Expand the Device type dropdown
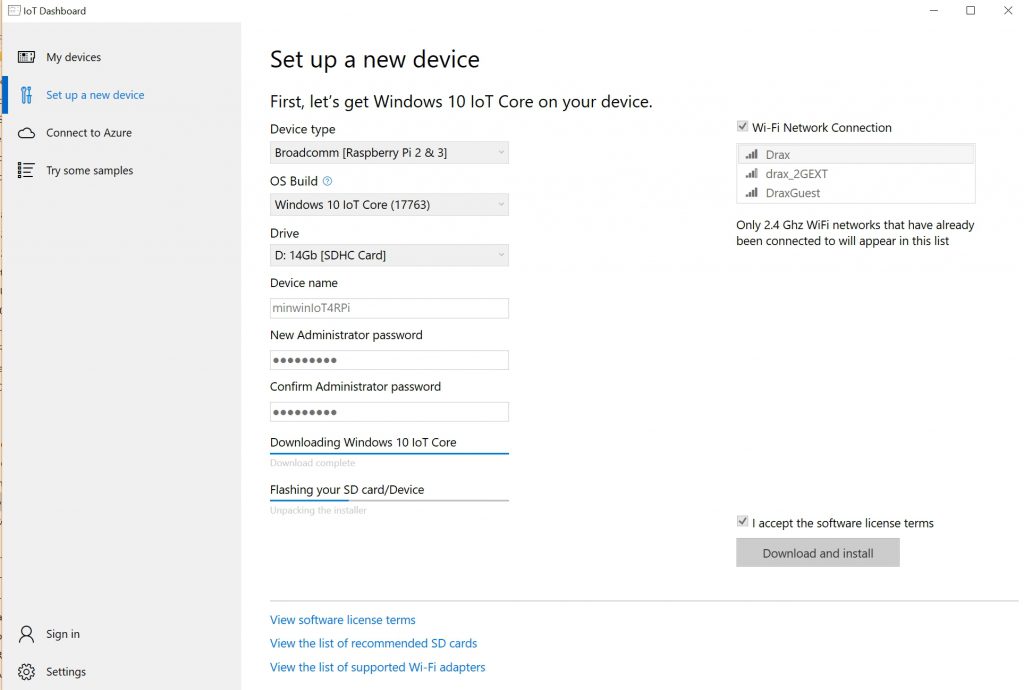The width and height of the screenshot is (1024, 690). click(389, 153)
